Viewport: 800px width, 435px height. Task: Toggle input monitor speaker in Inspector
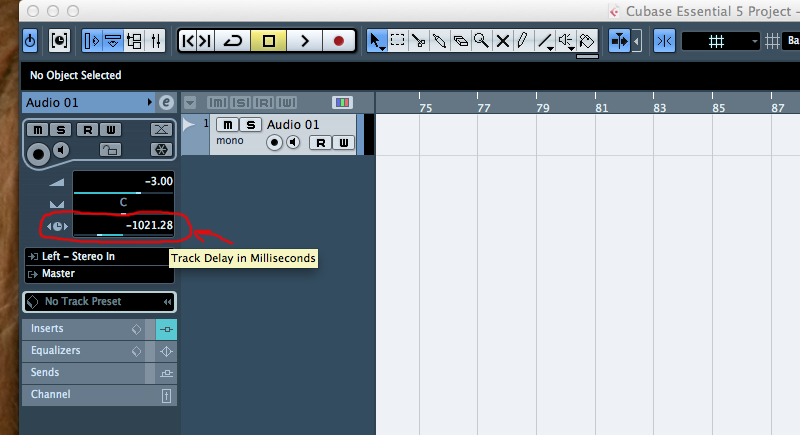61,150
